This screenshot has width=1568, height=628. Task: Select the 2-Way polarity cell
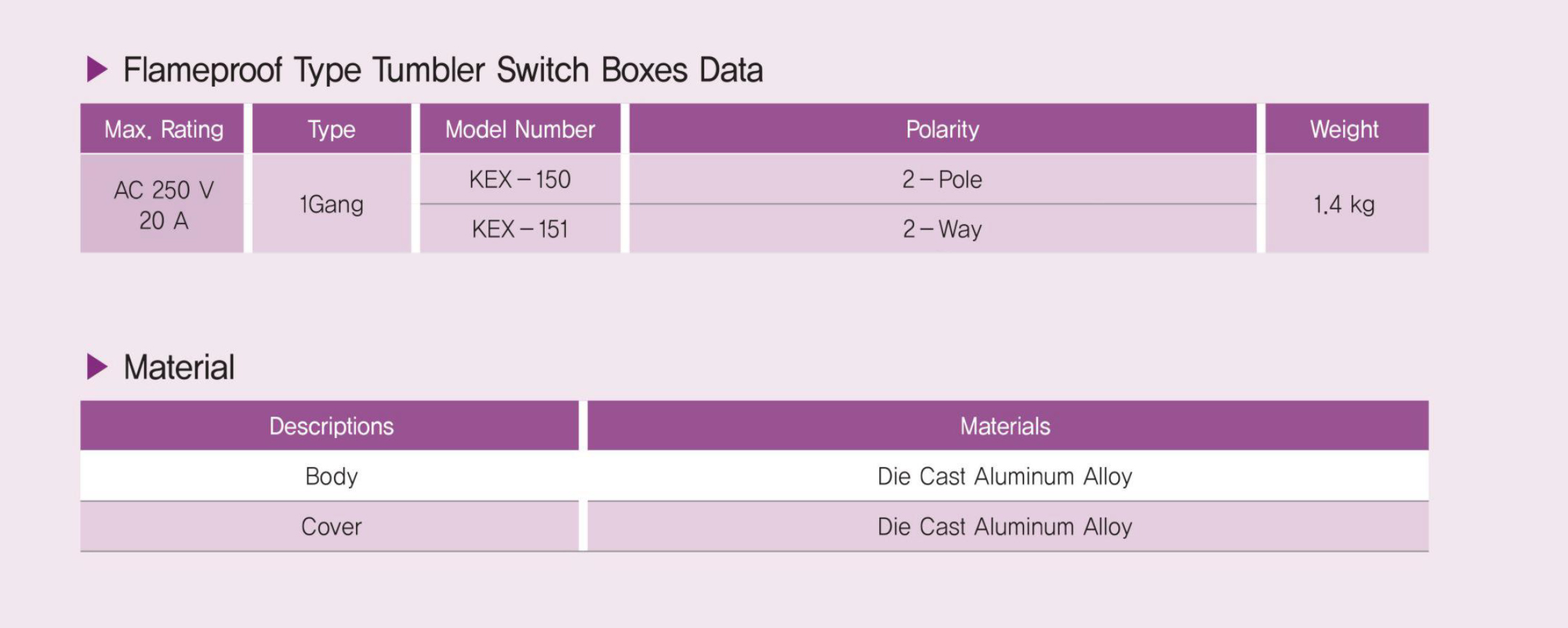point(943,229)
